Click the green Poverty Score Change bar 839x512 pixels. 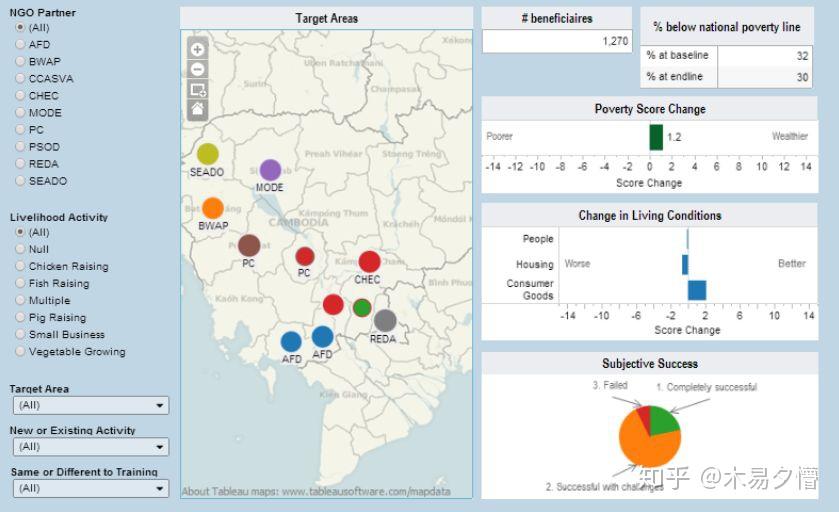(x=656, y=137)
